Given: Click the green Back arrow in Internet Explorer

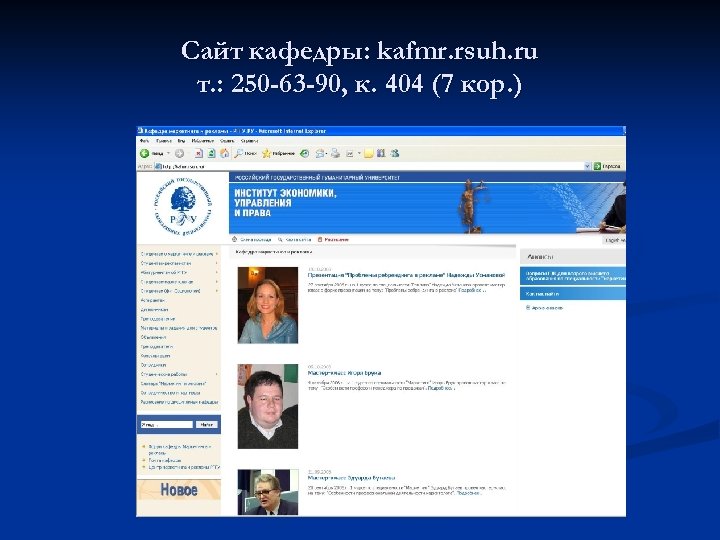Looking at the screenshot, I should [x=144, y=153].
